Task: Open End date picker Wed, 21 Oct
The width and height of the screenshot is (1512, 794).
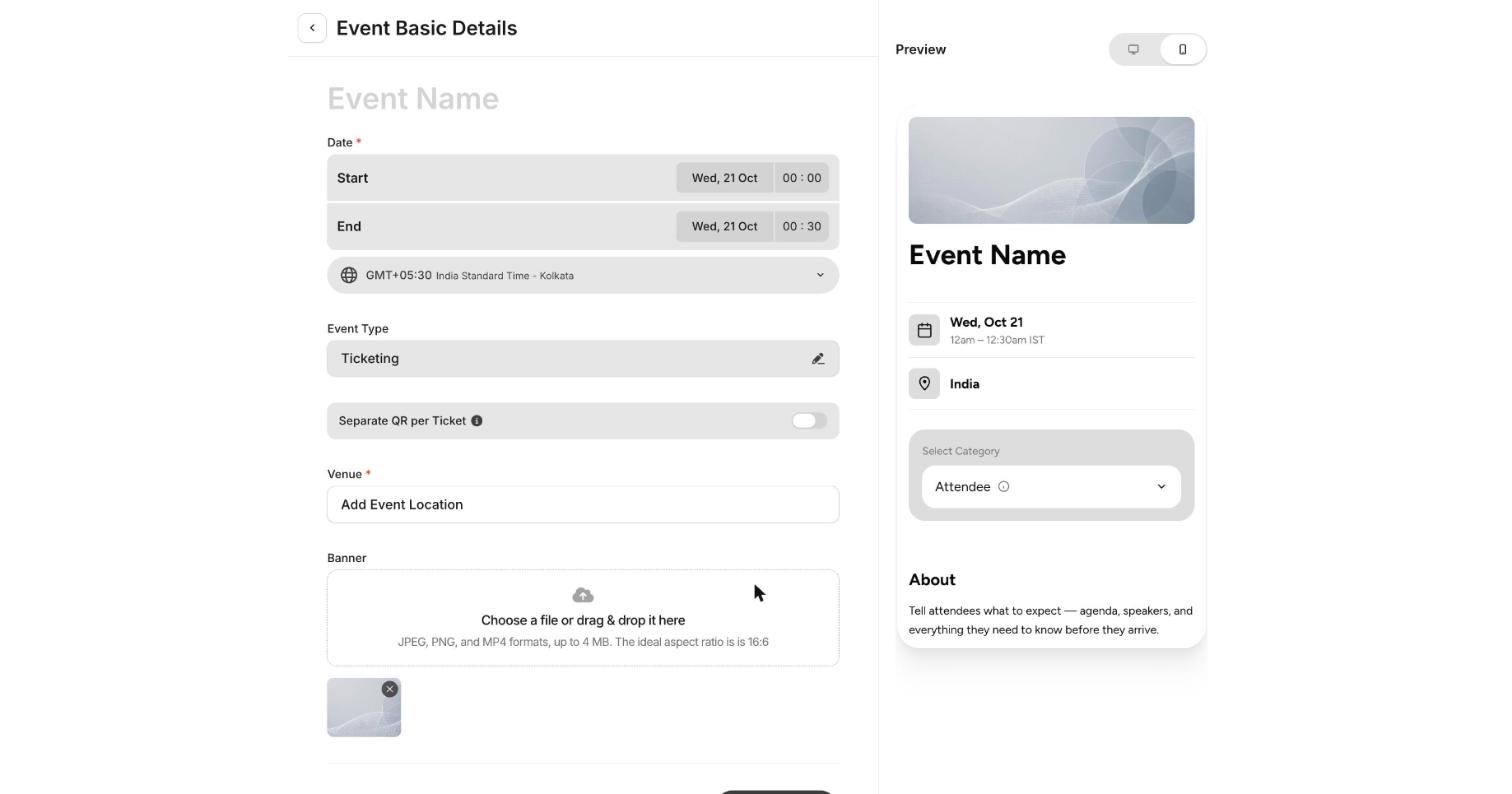Action: point(725,226)
